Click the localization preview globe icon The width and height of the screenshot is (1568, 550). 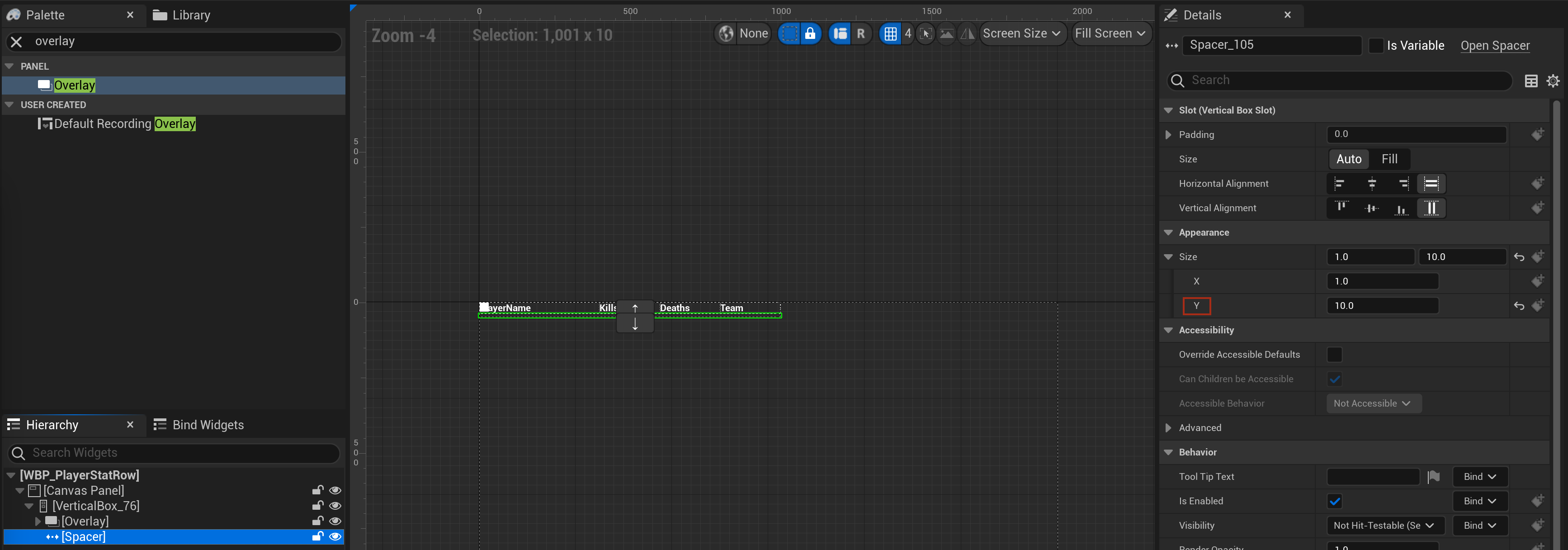[726, 33]
